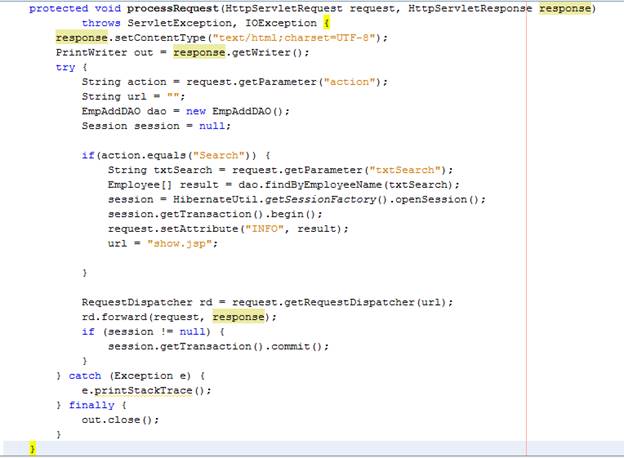Click getWriter() method call
Image resolution: width=624 pixels, height=458 pixels.
pos(267,53)
